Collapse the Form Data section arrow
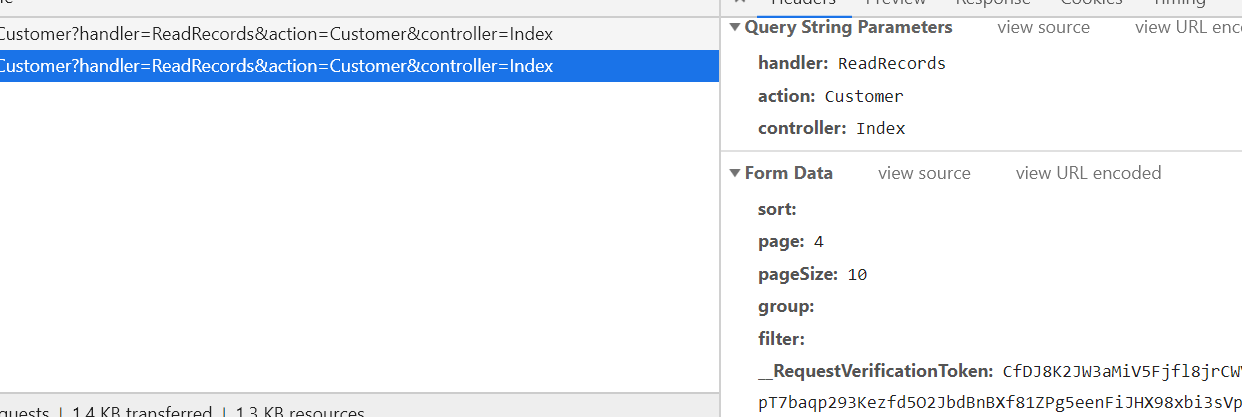Screen dimensions: 1242x417 pyautogui.click(x=736, y=173)
